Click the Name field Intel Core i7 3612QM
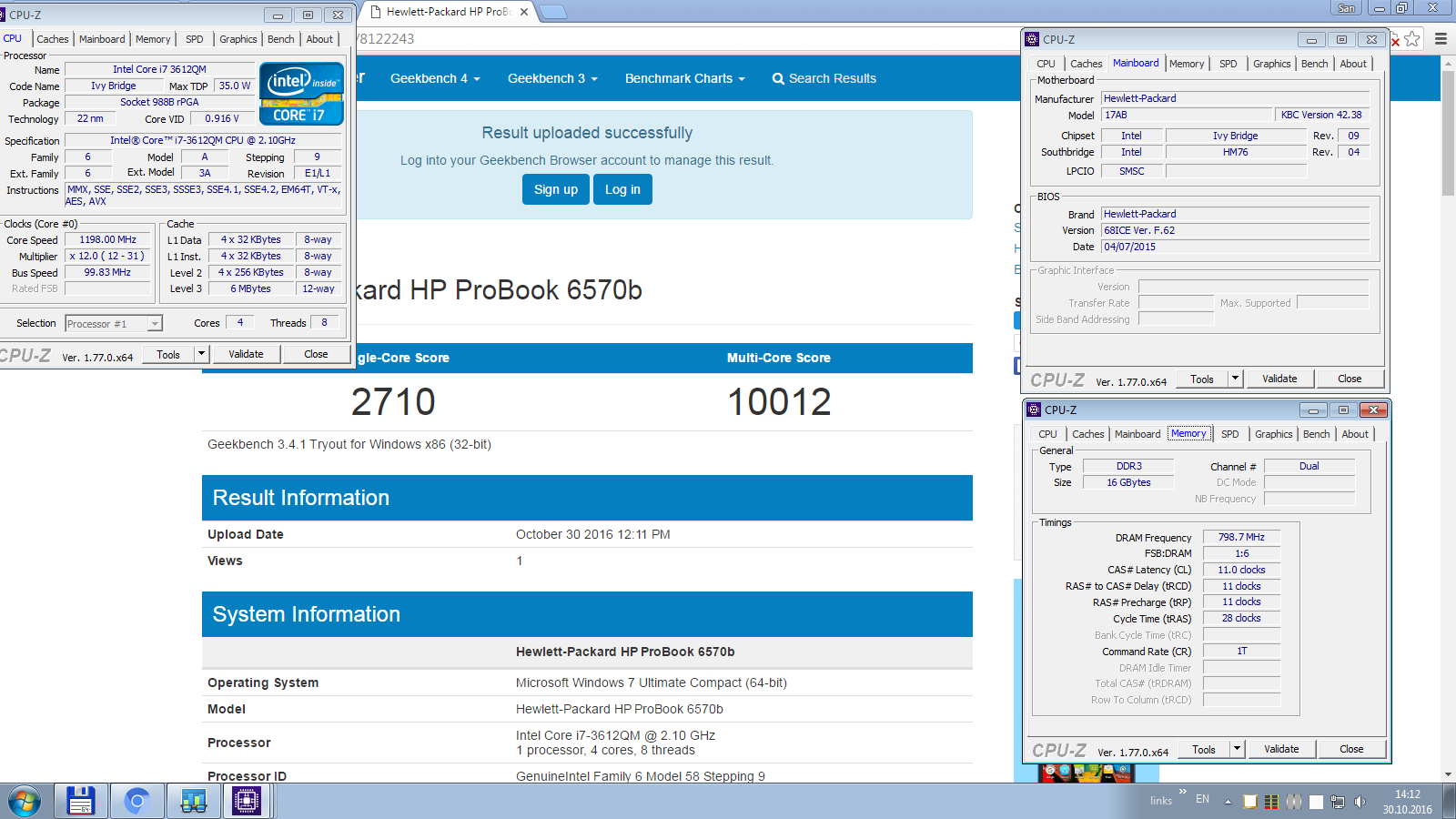Screen dimensions: 1456x819 (x=159, y=69)
